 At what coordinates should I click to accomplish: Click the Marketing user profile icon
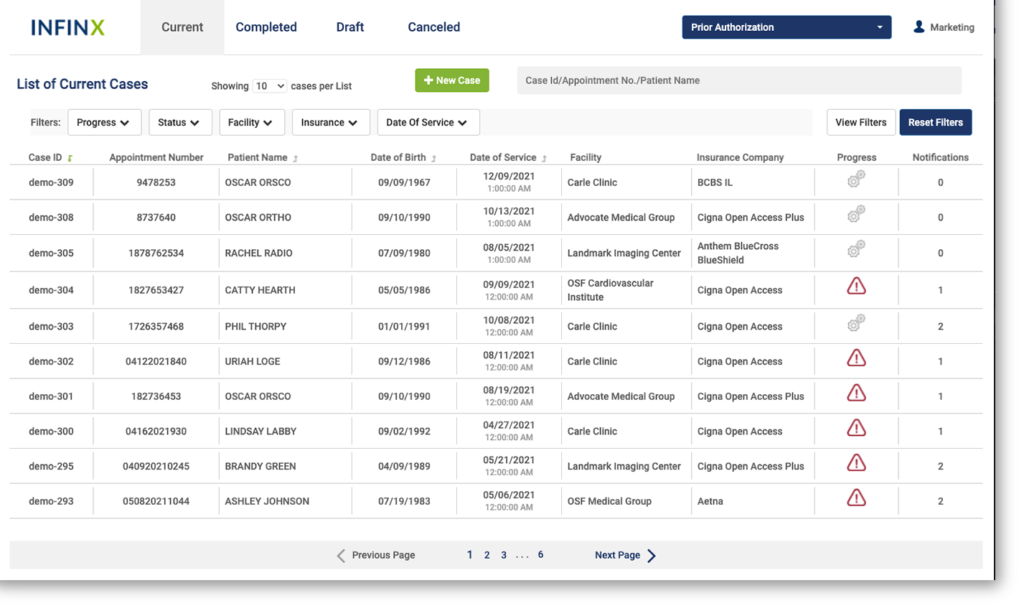[919, 27]
